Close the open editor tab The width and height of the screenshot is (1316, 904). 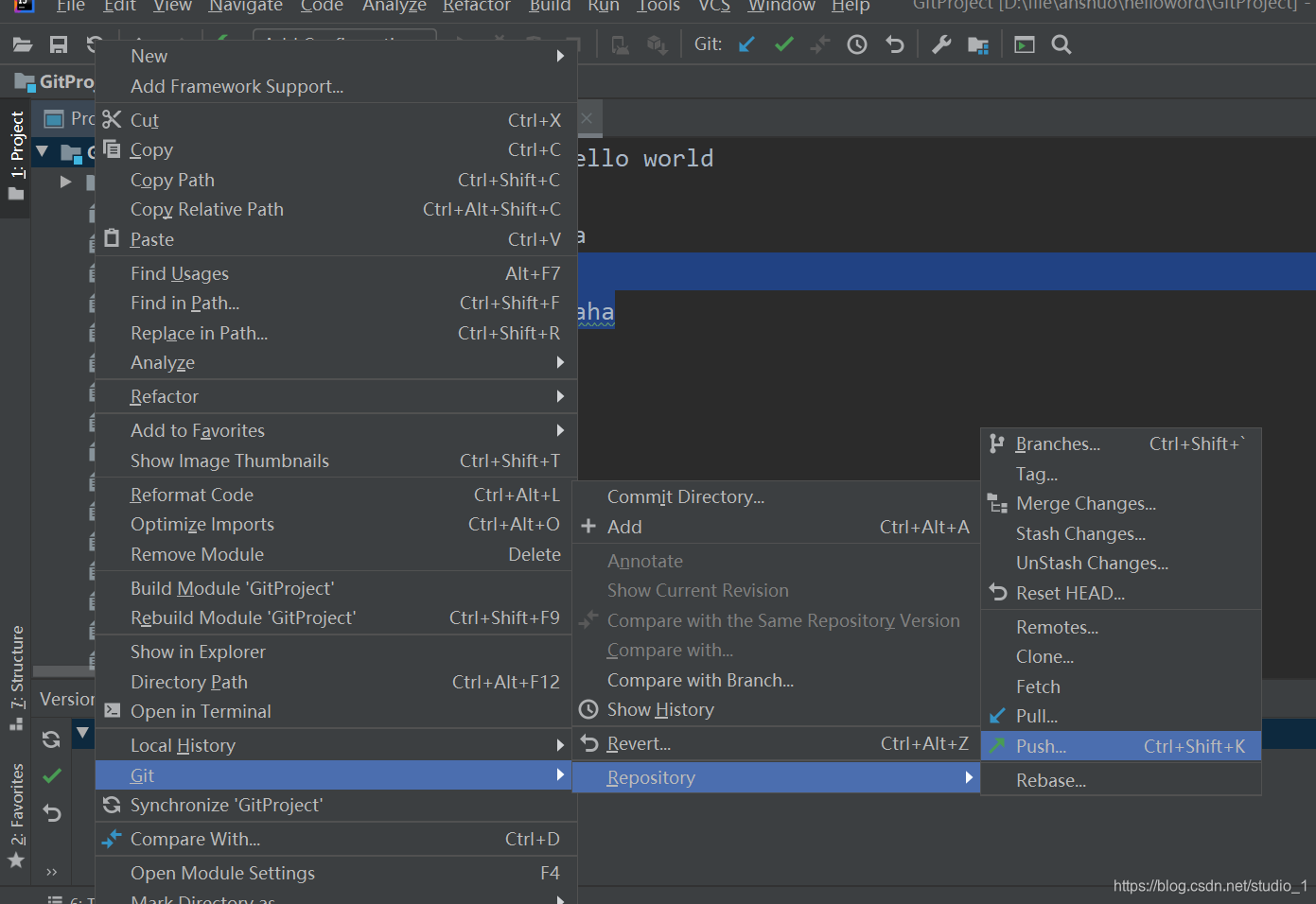[x=587, y=118]
